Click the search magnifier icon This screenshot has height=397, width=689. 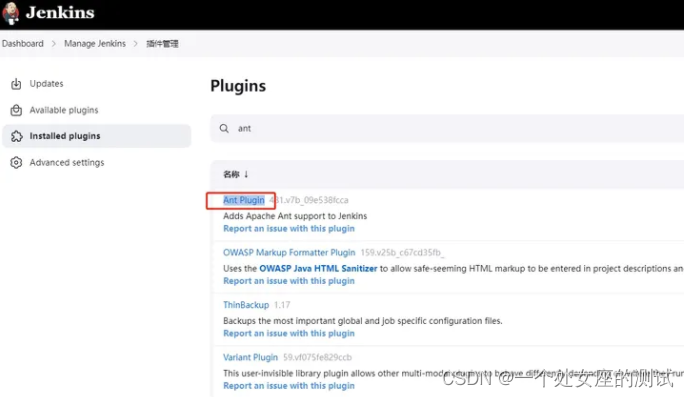[x=224, y=128]
